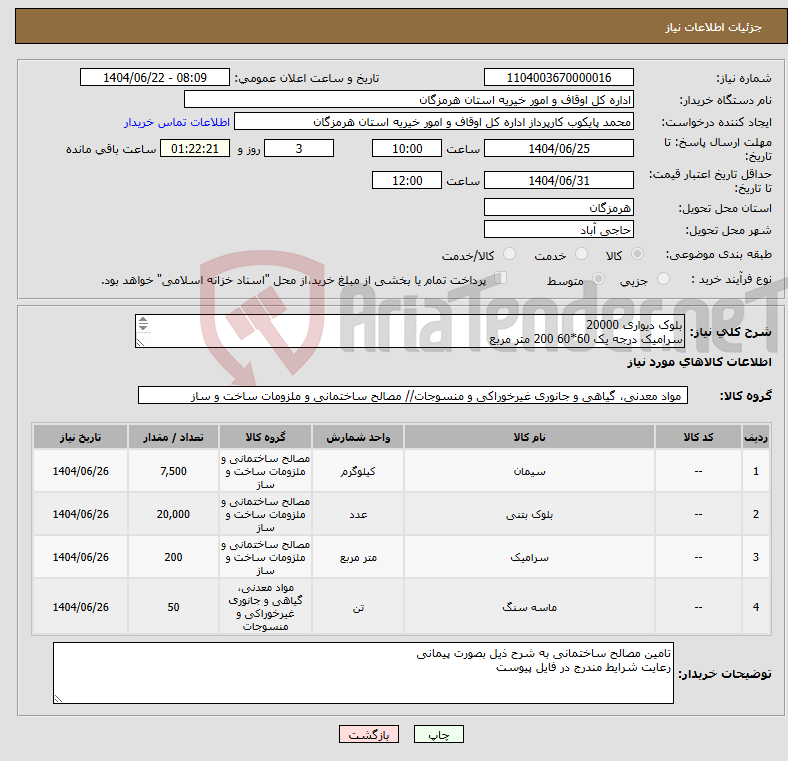Click the quantity cell 50
This screenshot has width=788, height=761.
click(x=173, y=607)
